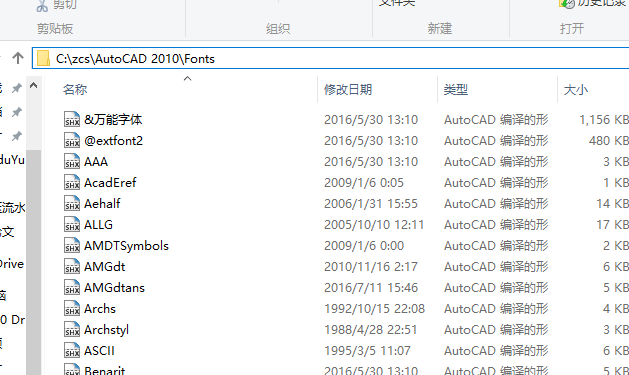Screen dimensions: 629x375
Task: Click the date 2005/10/10 12:11 of ALLG
Action: 374,225
